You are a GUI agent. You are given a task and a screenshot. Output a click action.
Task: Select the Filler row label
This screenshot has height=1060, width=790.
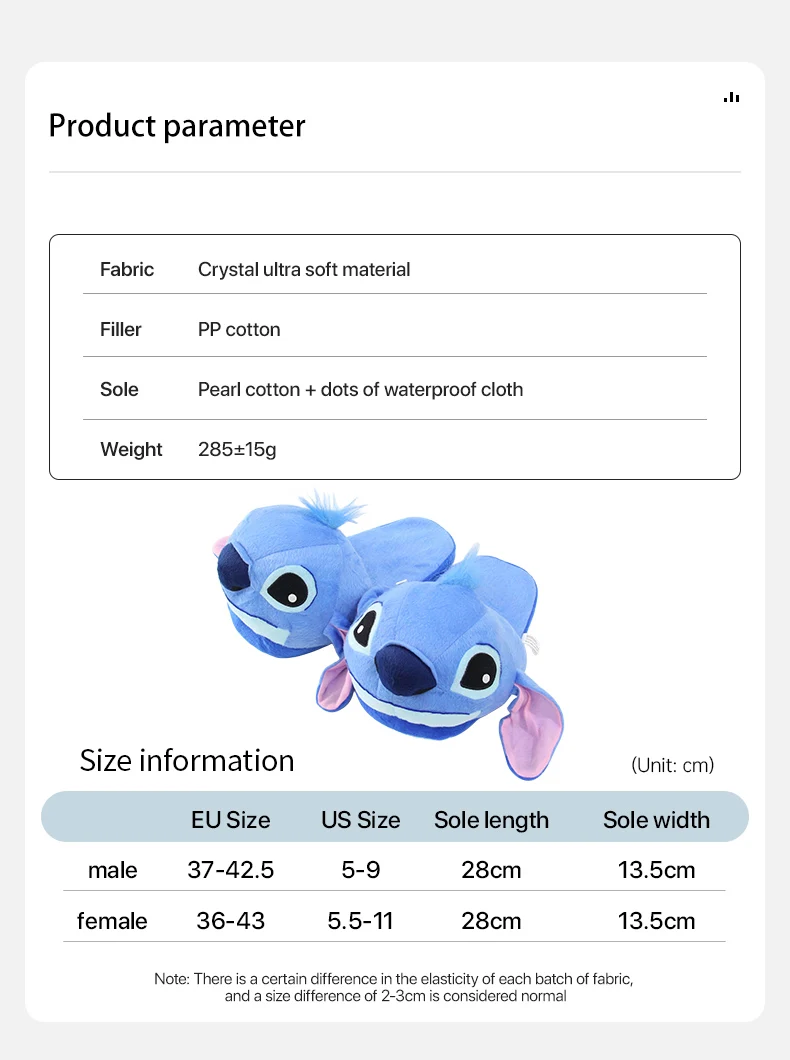point(121,329)
